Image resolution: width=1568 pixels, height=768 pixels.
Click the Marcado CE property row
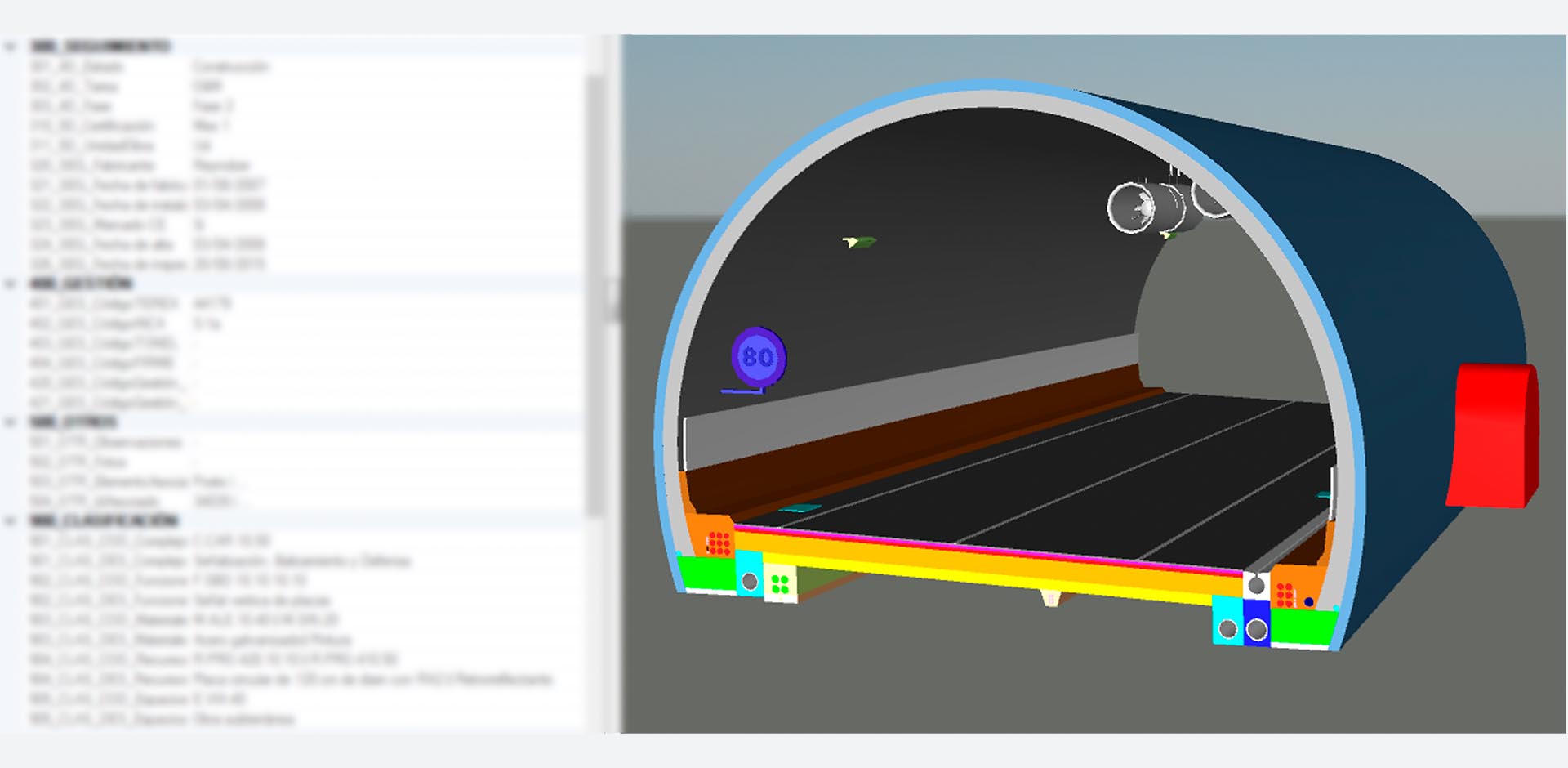click(98, 225)
